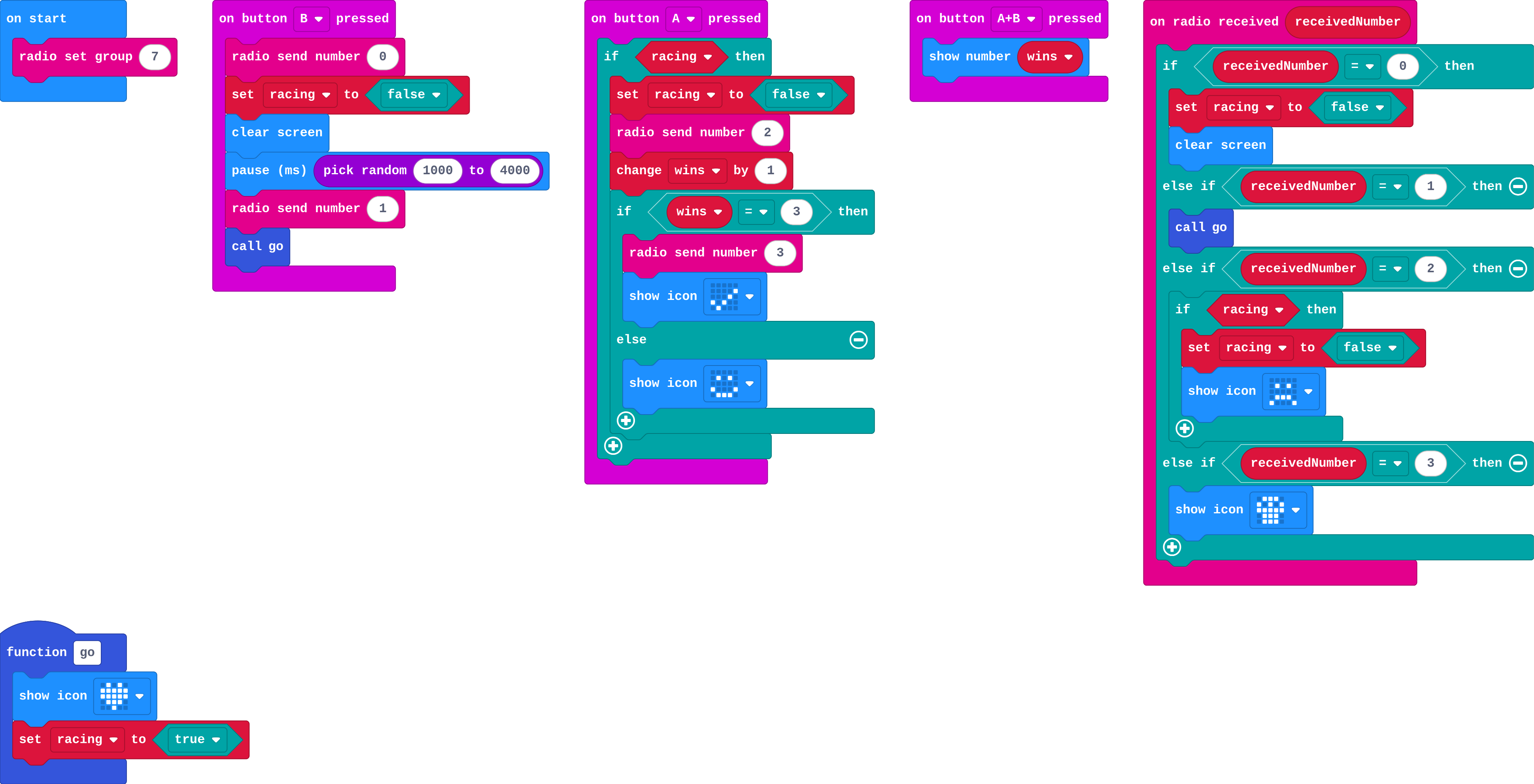This screenshot has width=1534, height=784.
Task: Edit radio send number 0 value
Action: coord(383,57)
